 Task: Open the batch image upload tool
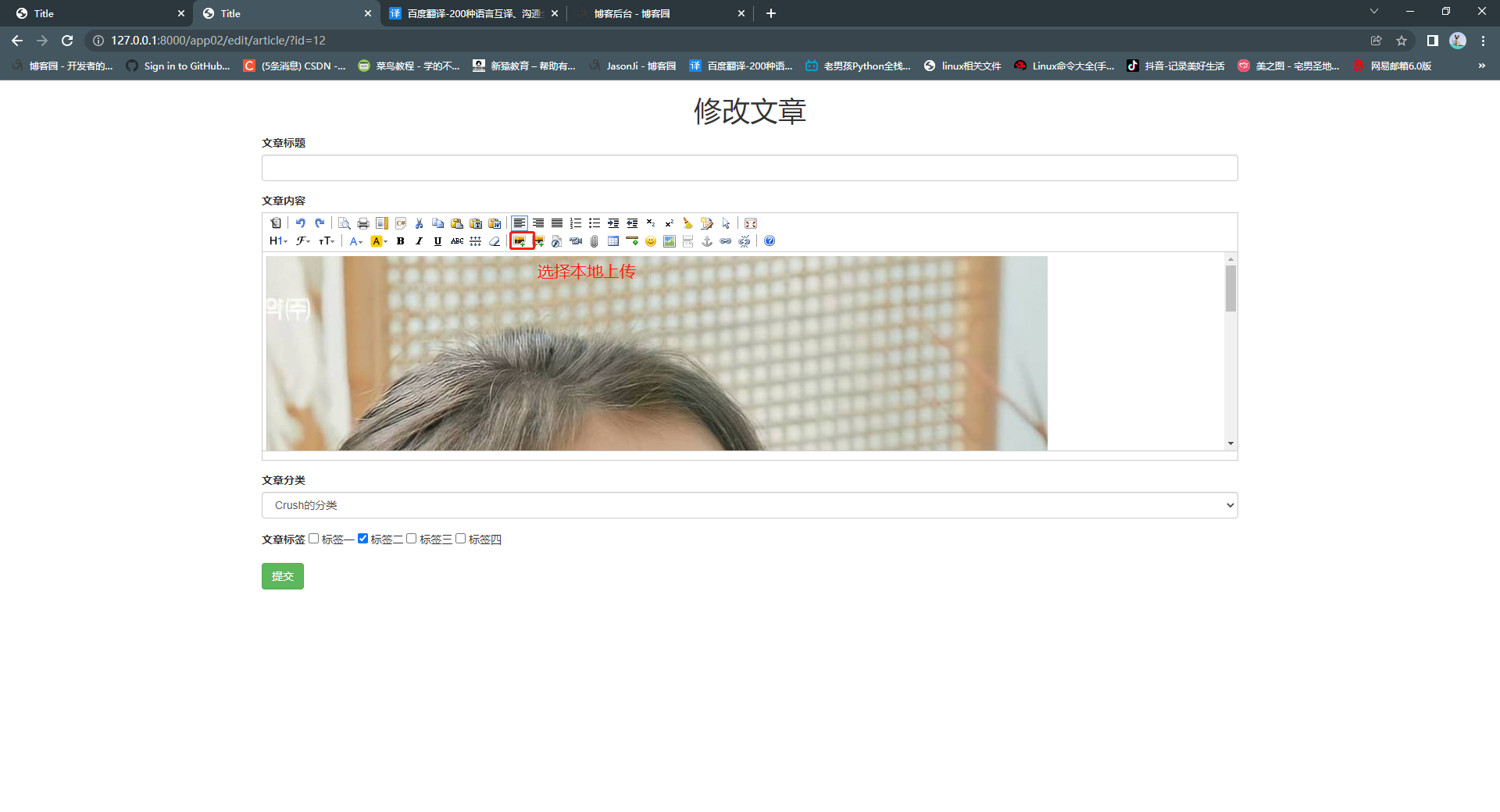[x=538, y=241]
